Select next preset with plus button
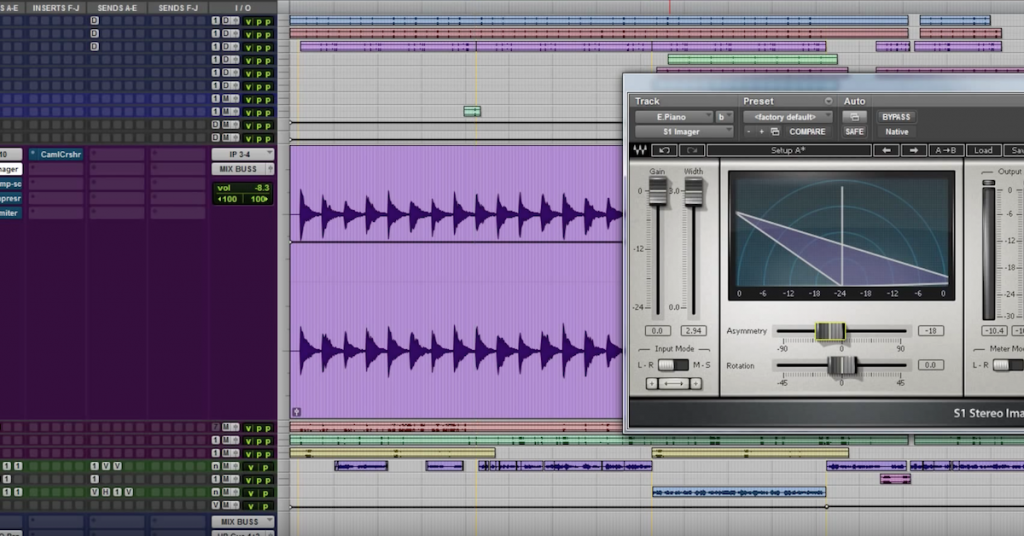 (761, 132)
